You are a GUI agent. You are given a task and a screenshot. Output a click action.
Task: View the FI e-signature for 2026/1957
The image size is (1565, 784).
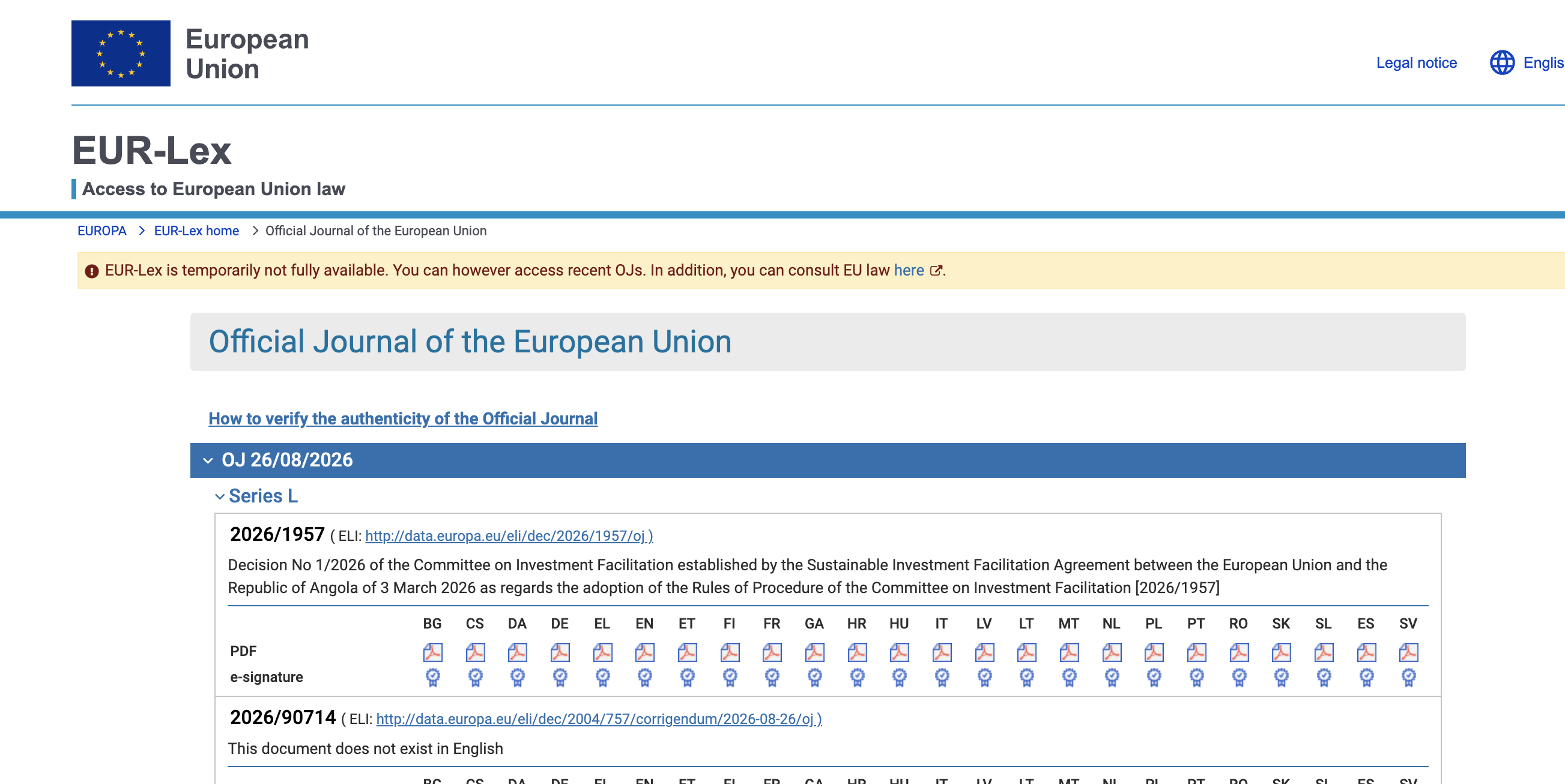(x=730, y=677)
